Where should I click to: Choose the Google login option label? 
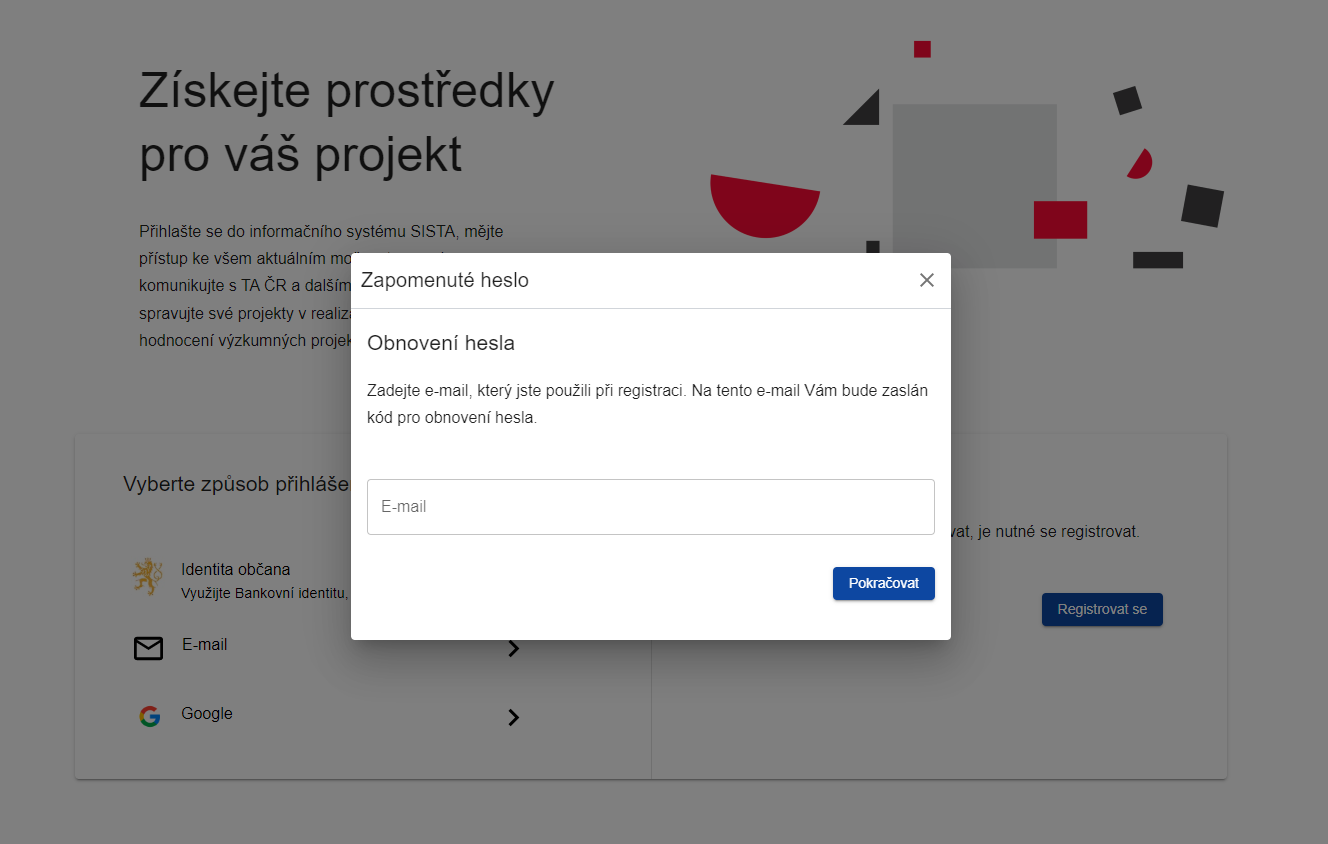point(207,714)
